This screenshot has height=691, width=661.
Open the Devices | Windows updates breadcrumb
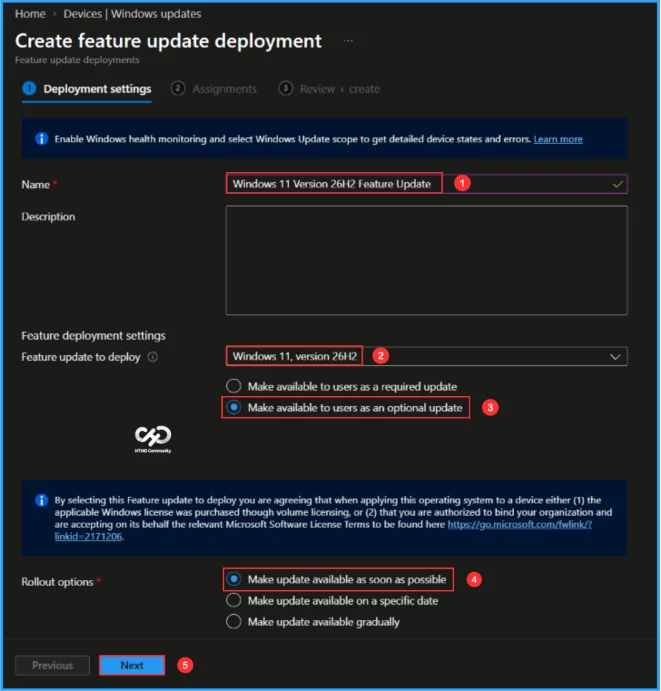[x=132, y=14]
